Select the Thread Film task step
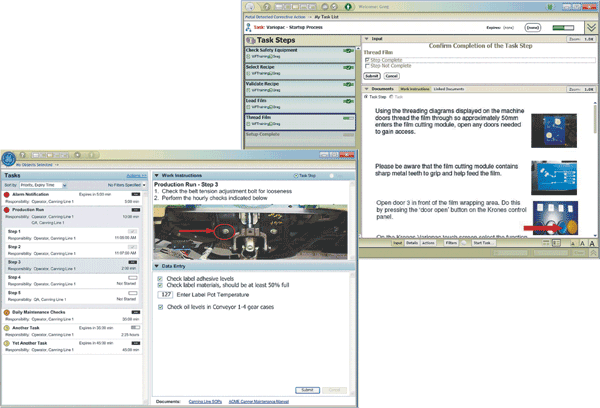600x408 pixels. 300,122
